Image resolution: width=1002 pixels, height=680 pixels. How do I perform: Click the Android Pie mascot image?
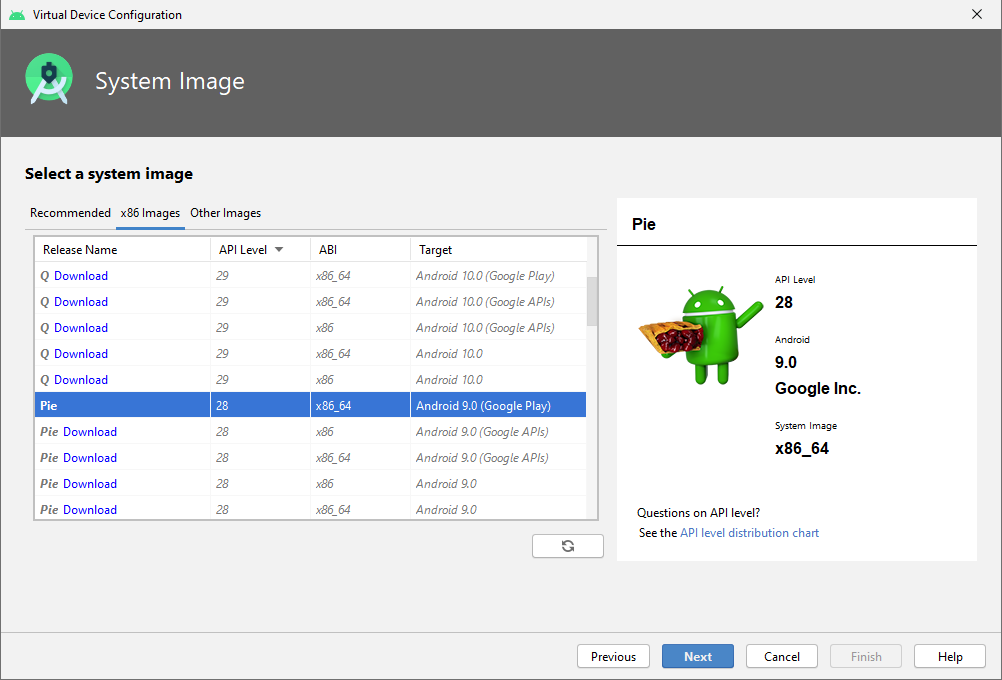coord(701,335)
